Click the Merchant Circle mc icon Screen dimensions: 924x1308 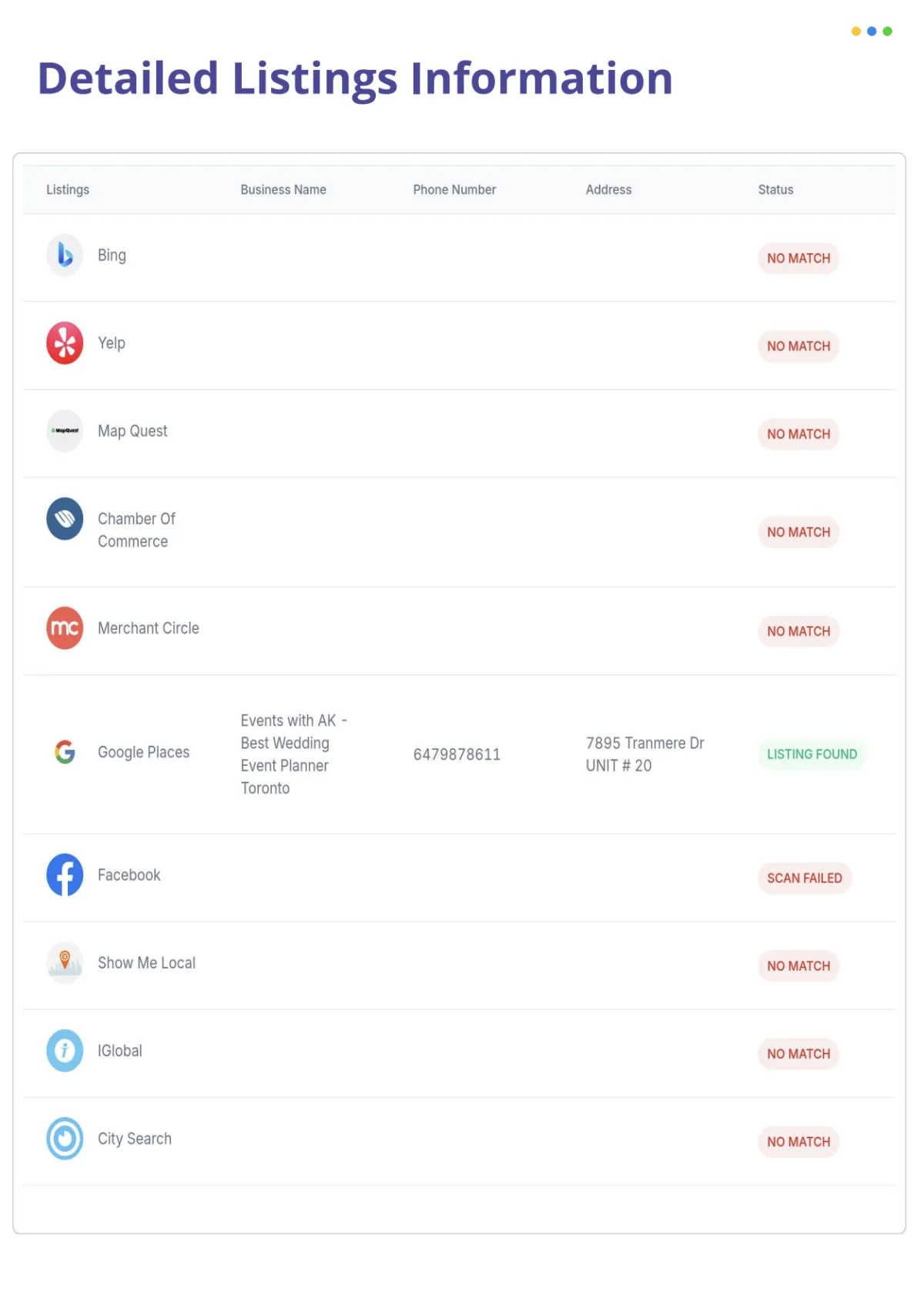(65, 628)
